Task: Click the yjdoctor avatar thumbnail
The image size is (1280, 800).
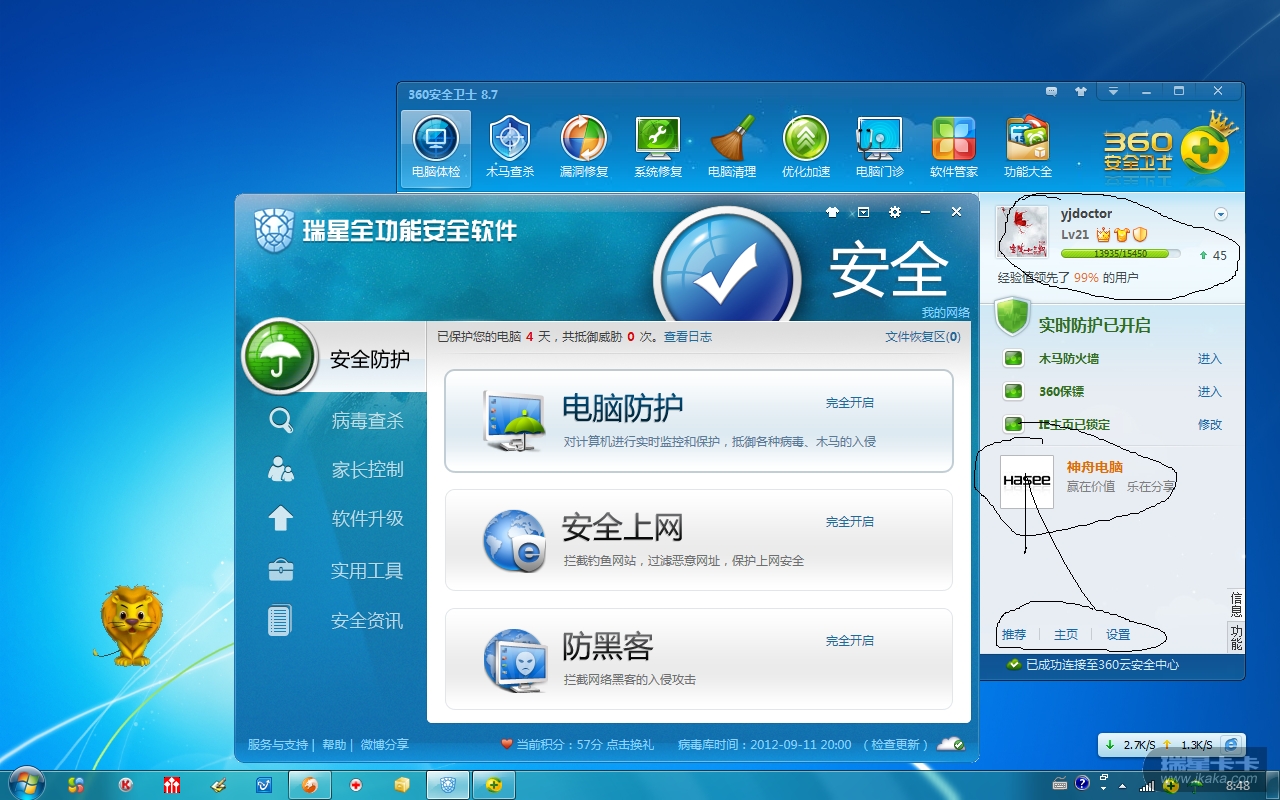Action: coord(1022,233)
